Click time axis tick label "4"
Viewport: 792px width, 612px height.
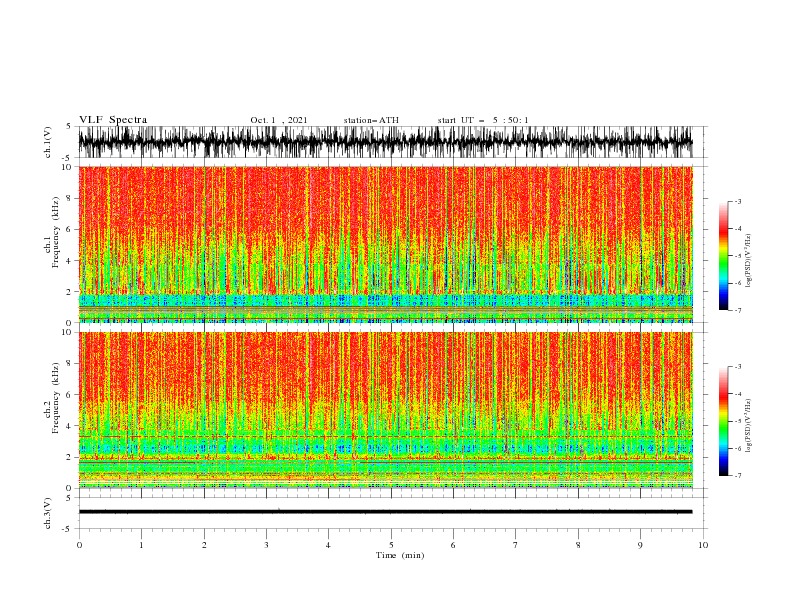328,545
